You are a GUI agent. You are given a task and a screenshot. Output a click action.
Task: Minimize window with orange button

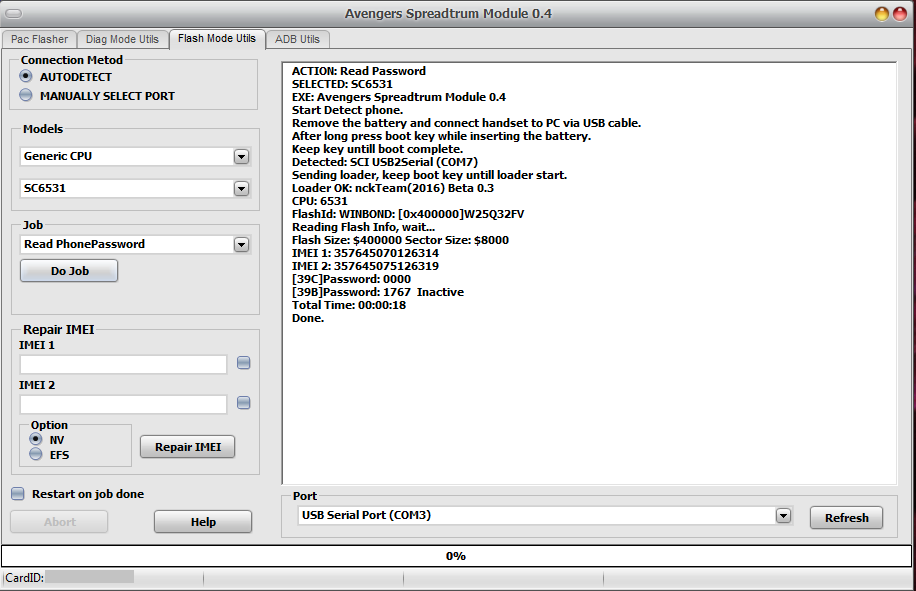pyautogui.click(x=882, y=13)
